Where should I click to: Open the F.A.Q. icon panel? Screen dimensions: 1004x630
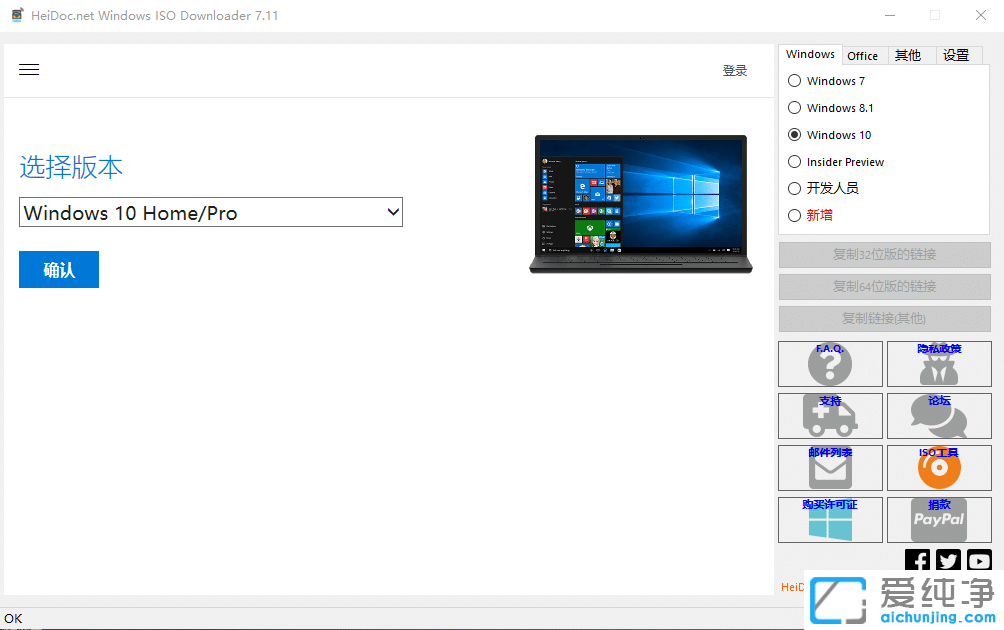click(830, 364)
